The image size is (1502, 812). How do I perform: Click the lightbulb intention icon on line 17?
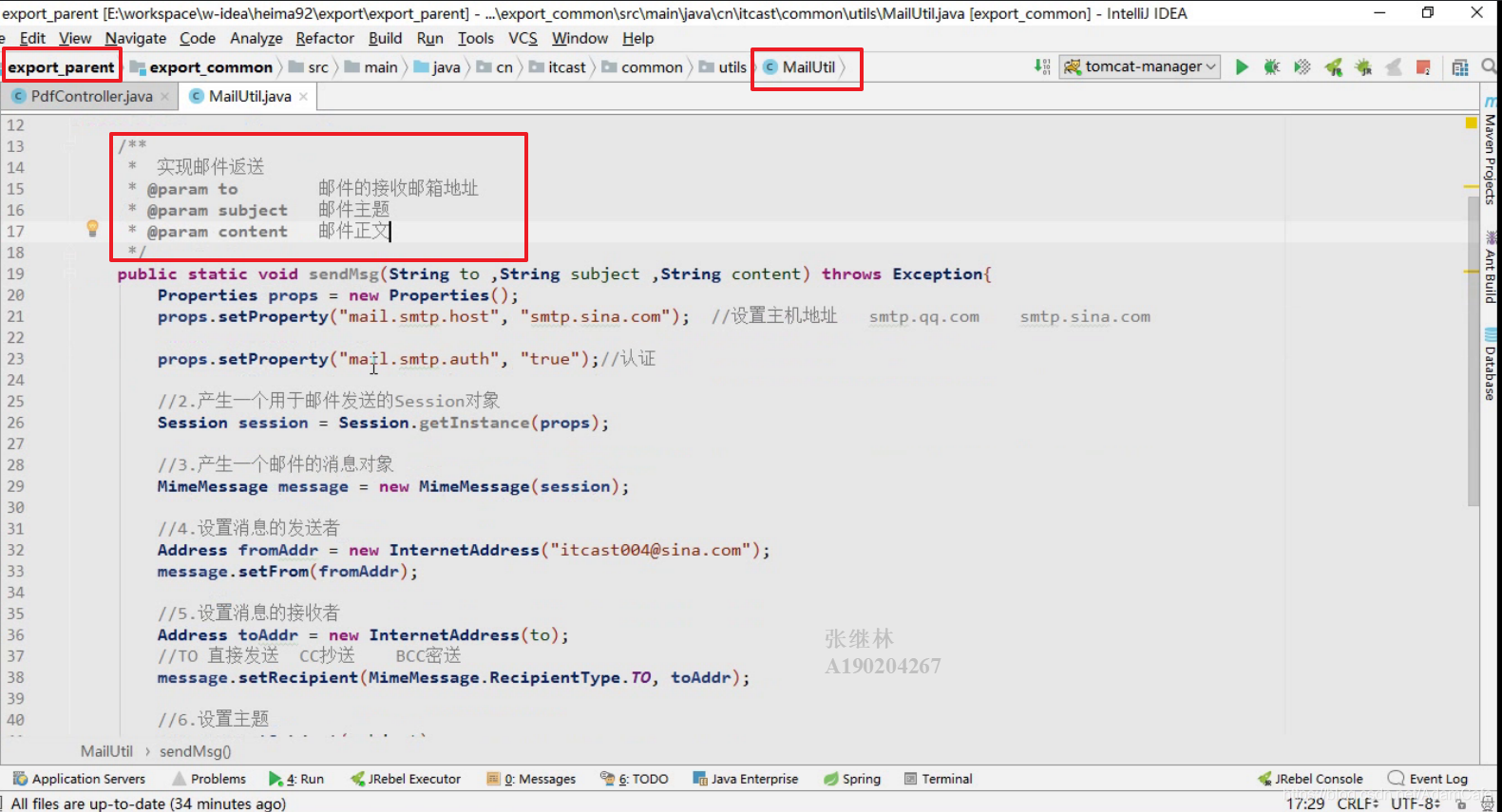tap(92, 228)
